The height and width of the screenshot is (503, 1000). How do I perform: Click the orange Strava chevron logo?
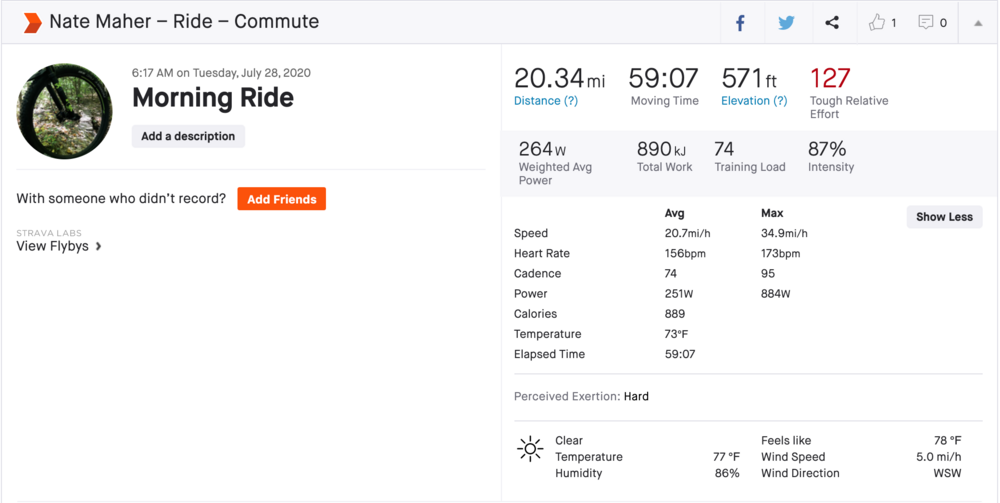32,22
